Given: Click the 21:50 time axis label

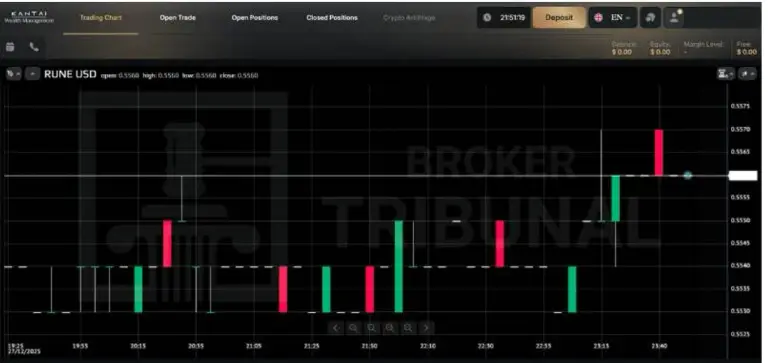Looking at the screenshot, I should click(369, 346).
